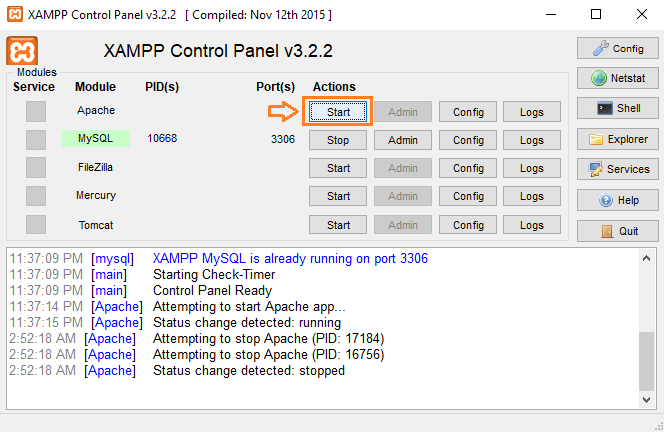This screenshot has height=432, width=664.
Task: Click the log line with PID: 17184
Action: coord(268,338)
